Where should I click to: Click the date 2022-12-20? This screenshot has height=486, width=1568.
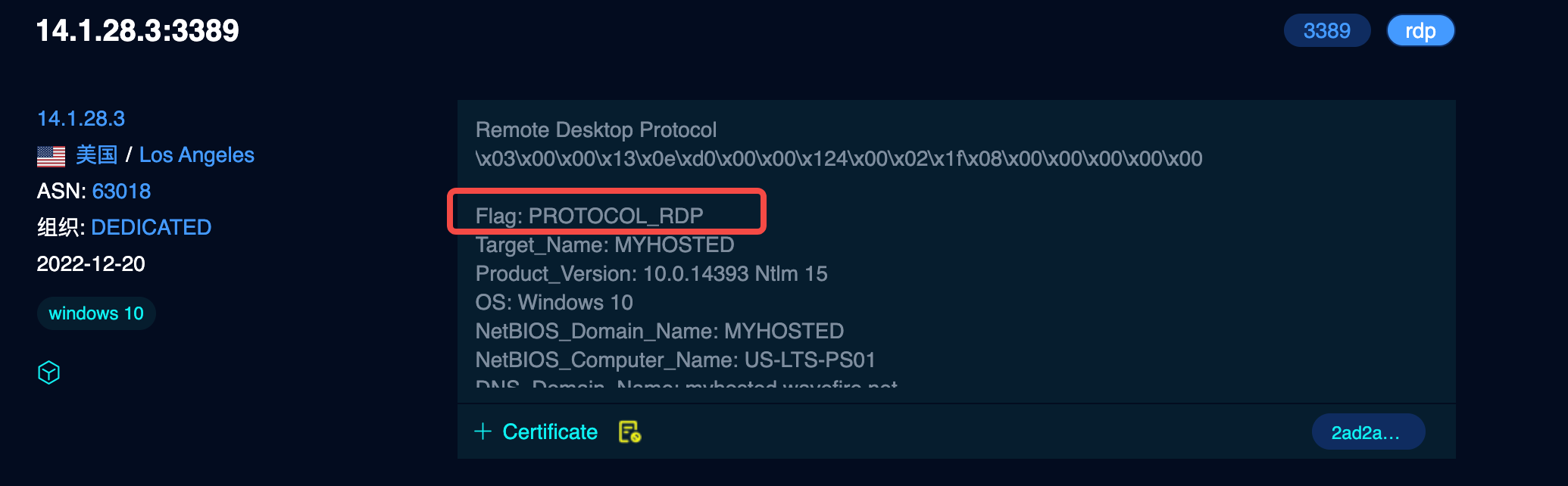(x=91, y=263)
